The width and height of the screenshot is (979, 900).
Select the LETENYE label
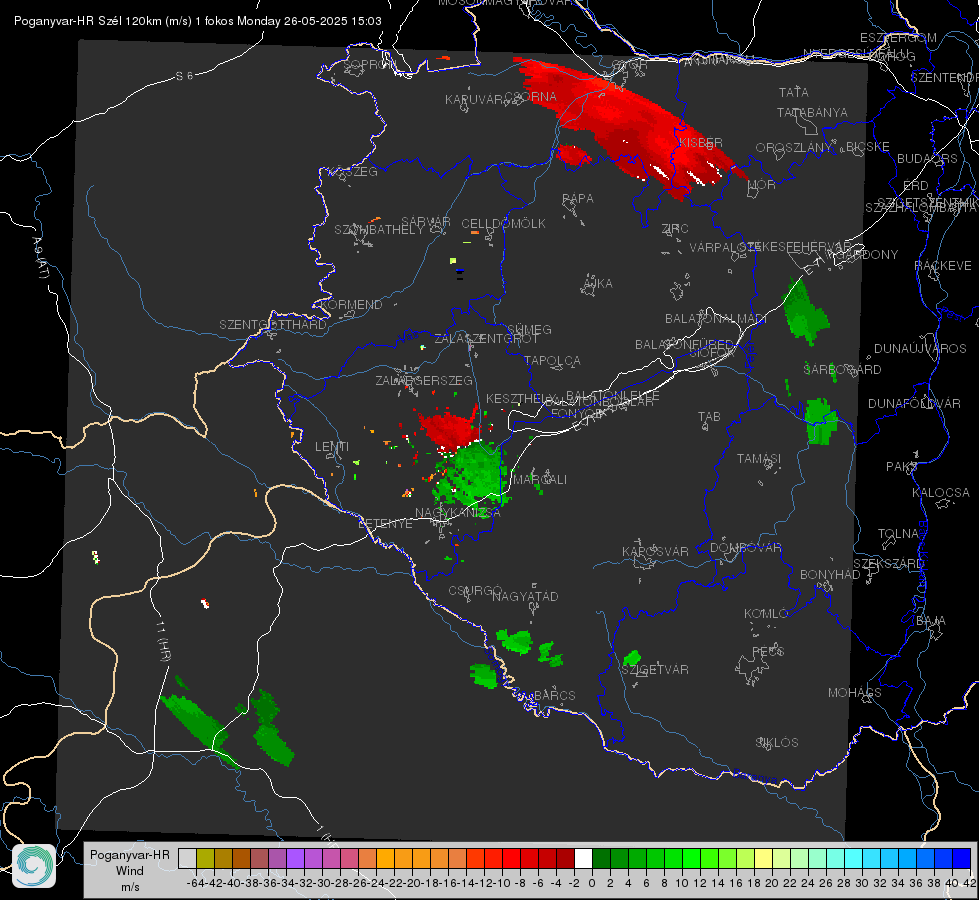coord(385,524)
